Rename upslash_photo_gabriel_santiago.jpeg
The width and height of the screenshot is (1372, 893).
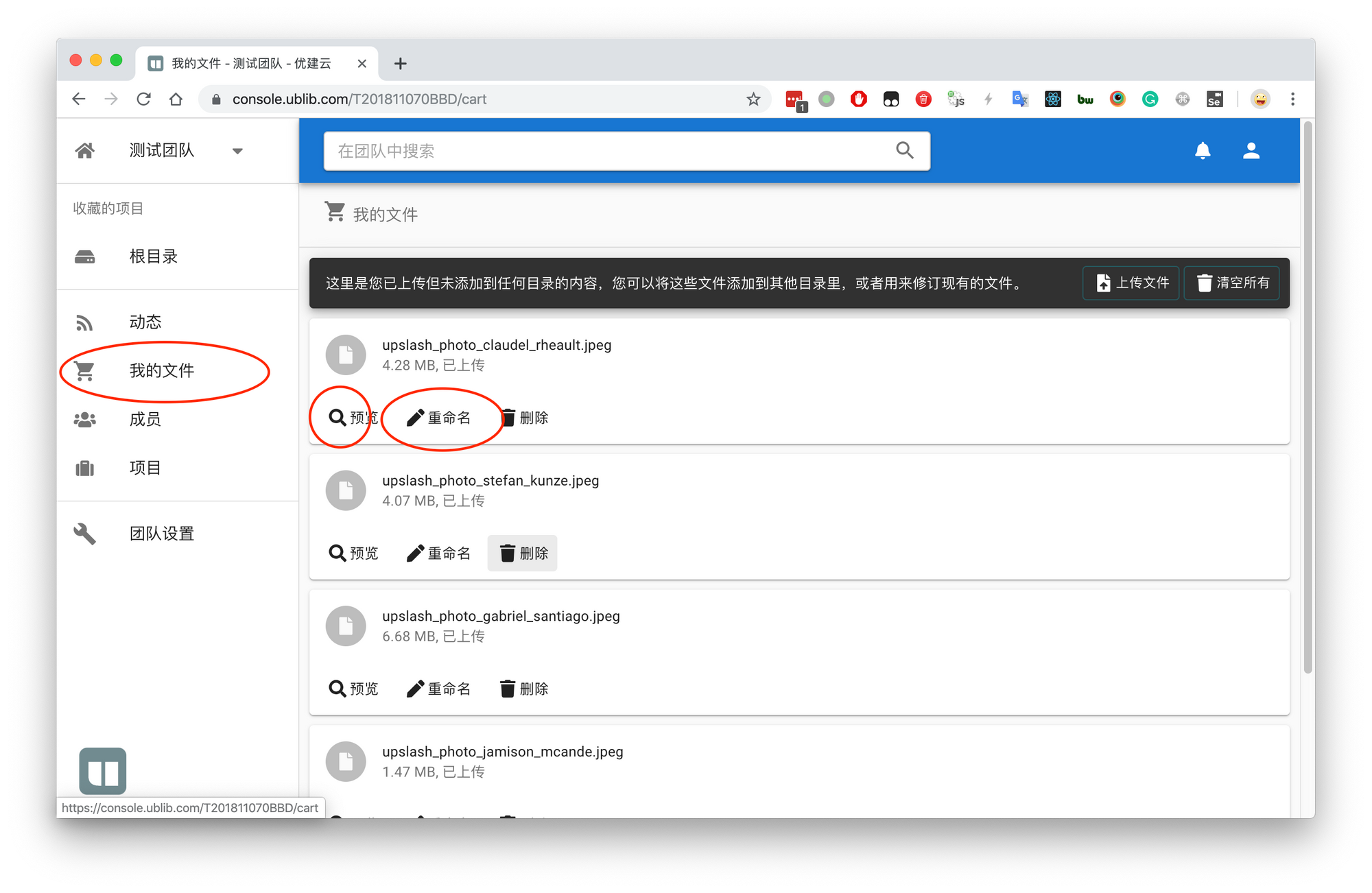tap(438, 689)
